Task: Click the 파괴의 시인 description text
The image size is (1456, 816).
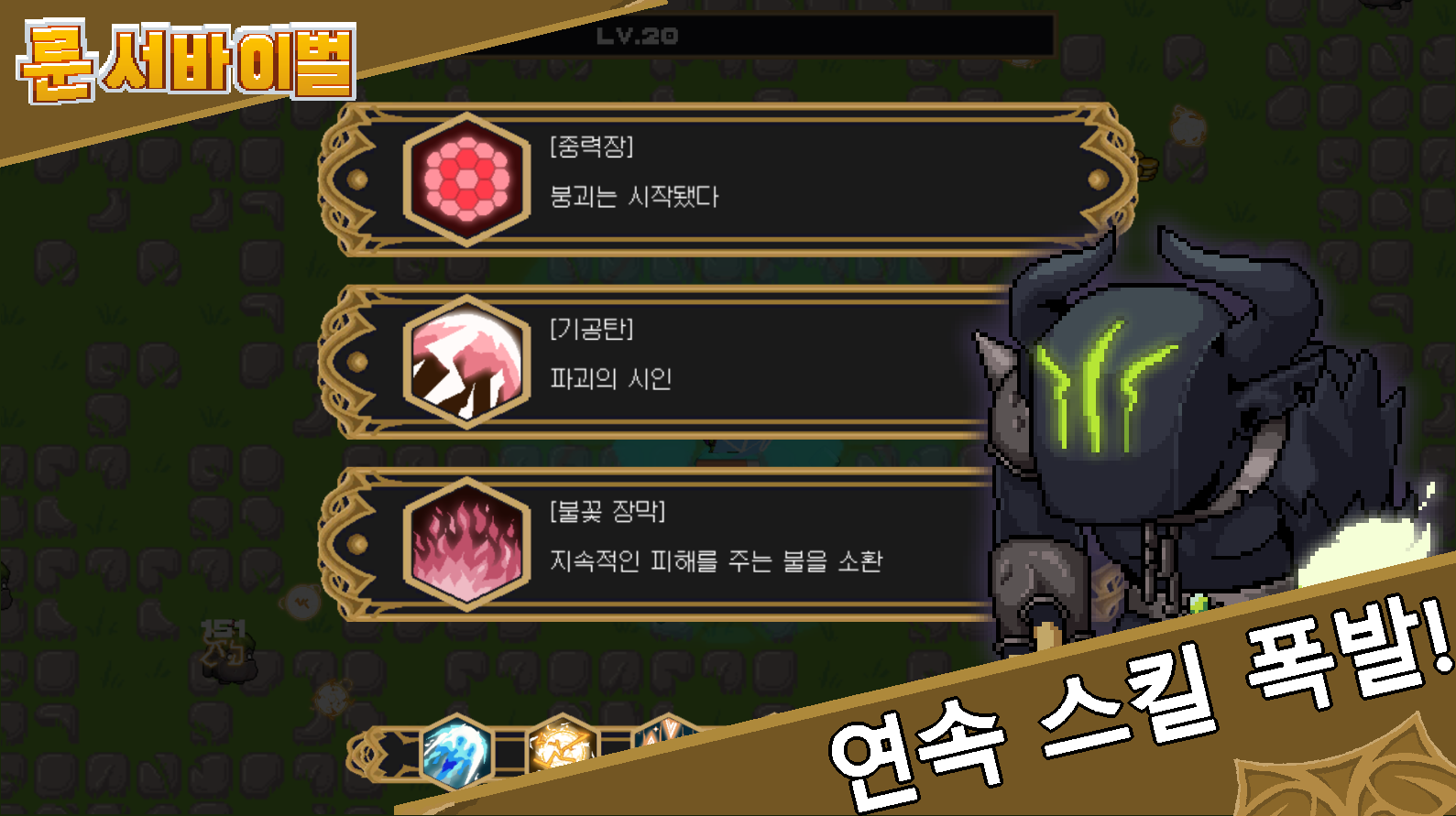Action: 611,378
